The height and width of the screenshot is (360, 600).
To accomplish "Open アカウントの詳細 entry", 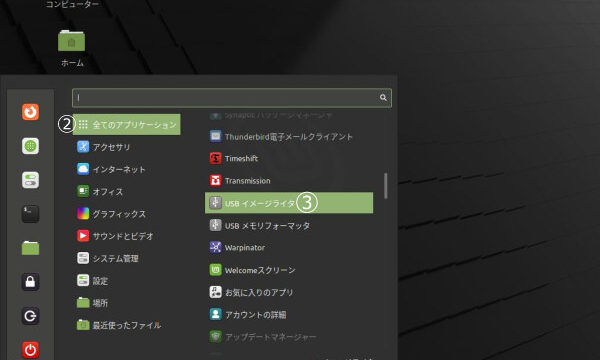I will (289, 314).
